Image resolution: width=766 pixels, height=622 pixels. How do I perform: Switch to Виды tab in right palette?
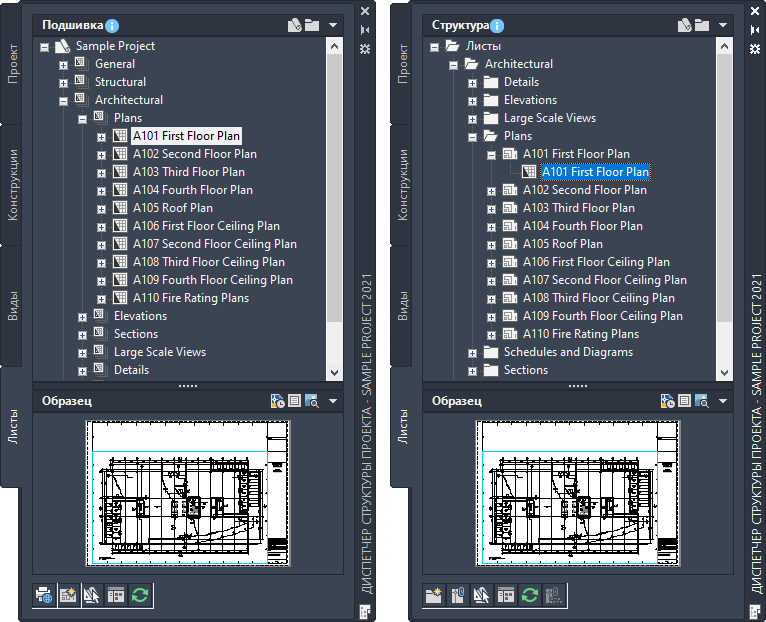click(403, 306)
